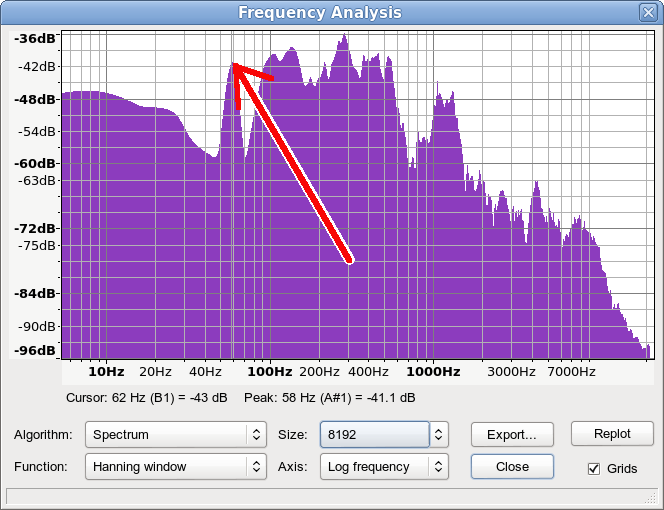This screenshot has height=510, width=664.
Task: Click the 7000Hz label on frequency axis
Action: click(571, 372)
